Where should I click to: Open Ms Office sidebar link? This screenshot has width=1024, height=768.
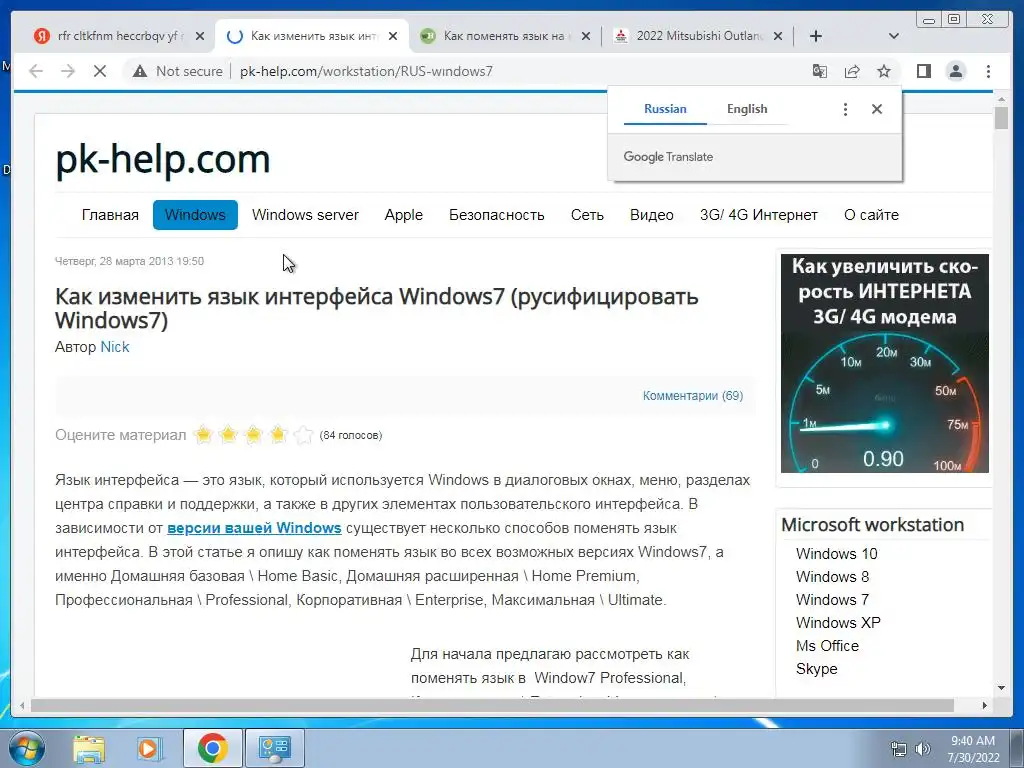point(827,646)
